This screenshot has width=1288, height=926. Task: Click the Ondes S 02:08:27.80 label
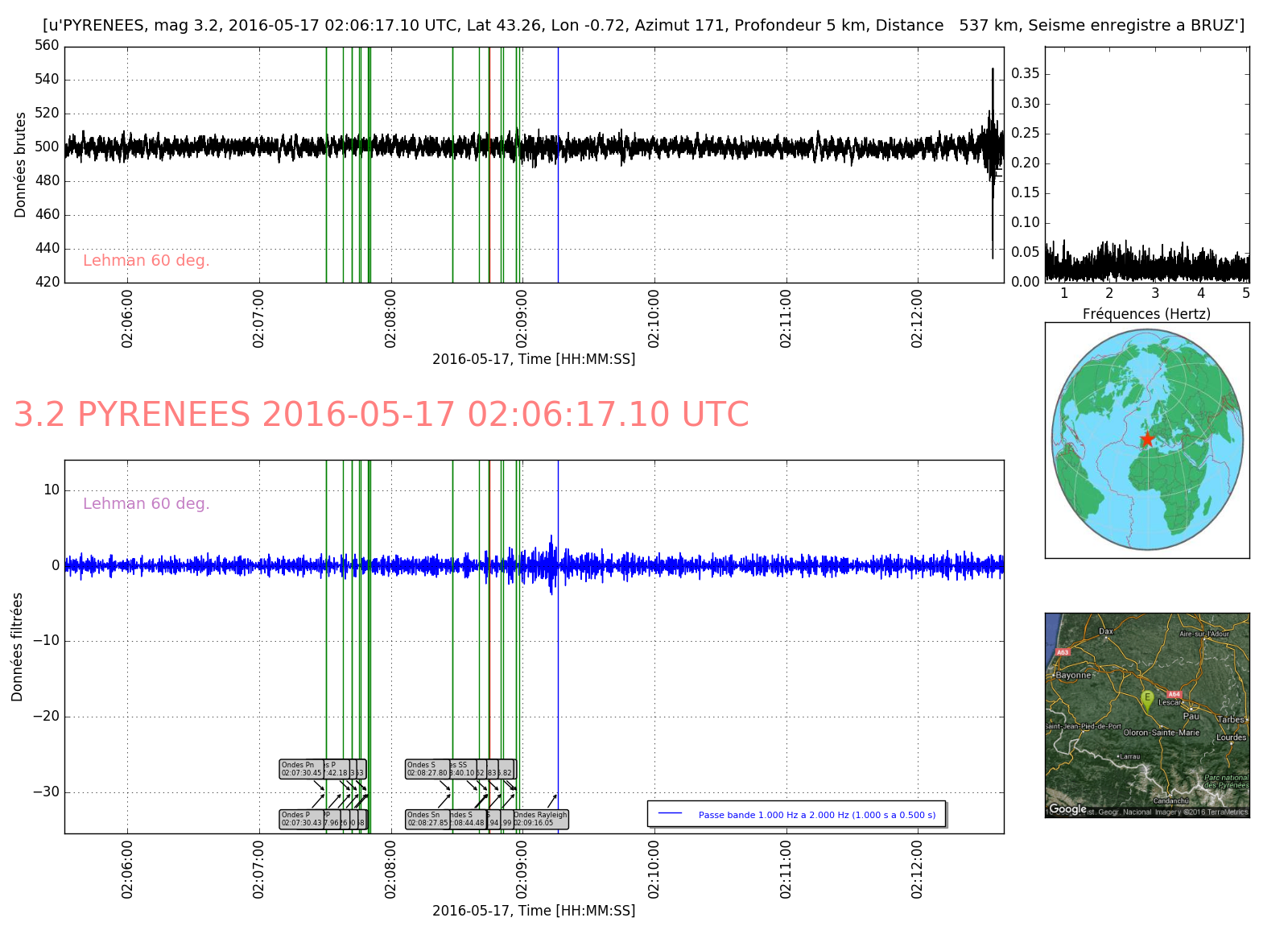pos(427,769)
